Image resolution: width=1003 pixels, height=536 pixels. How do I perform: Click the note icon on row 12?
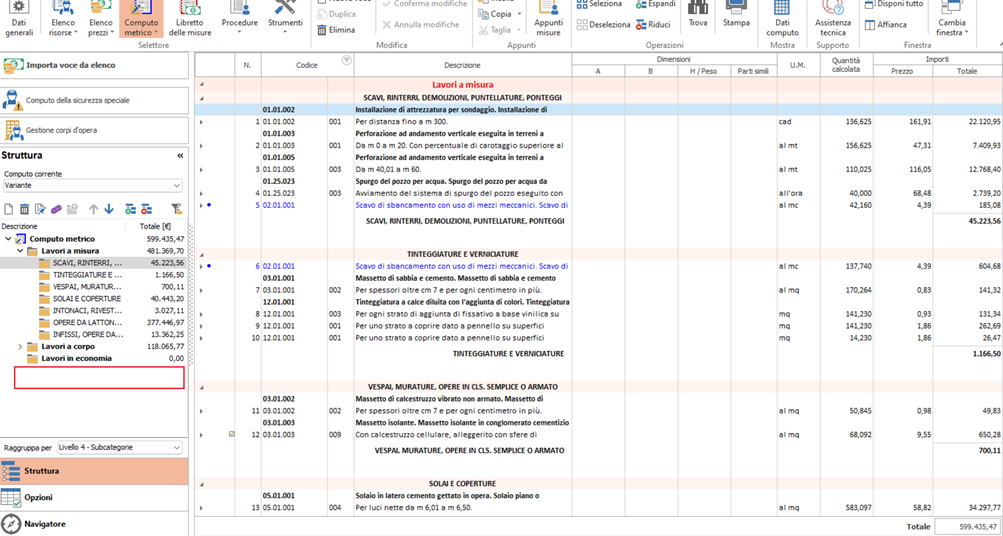click(x=231, y=434)
